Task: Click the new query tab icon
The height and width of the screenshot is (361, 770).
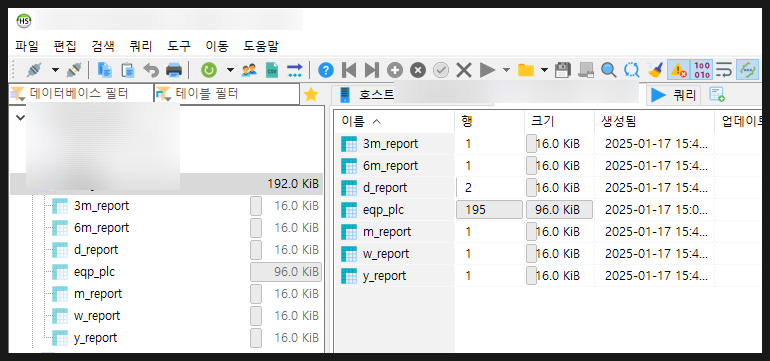Action: [x=717, y=95]
